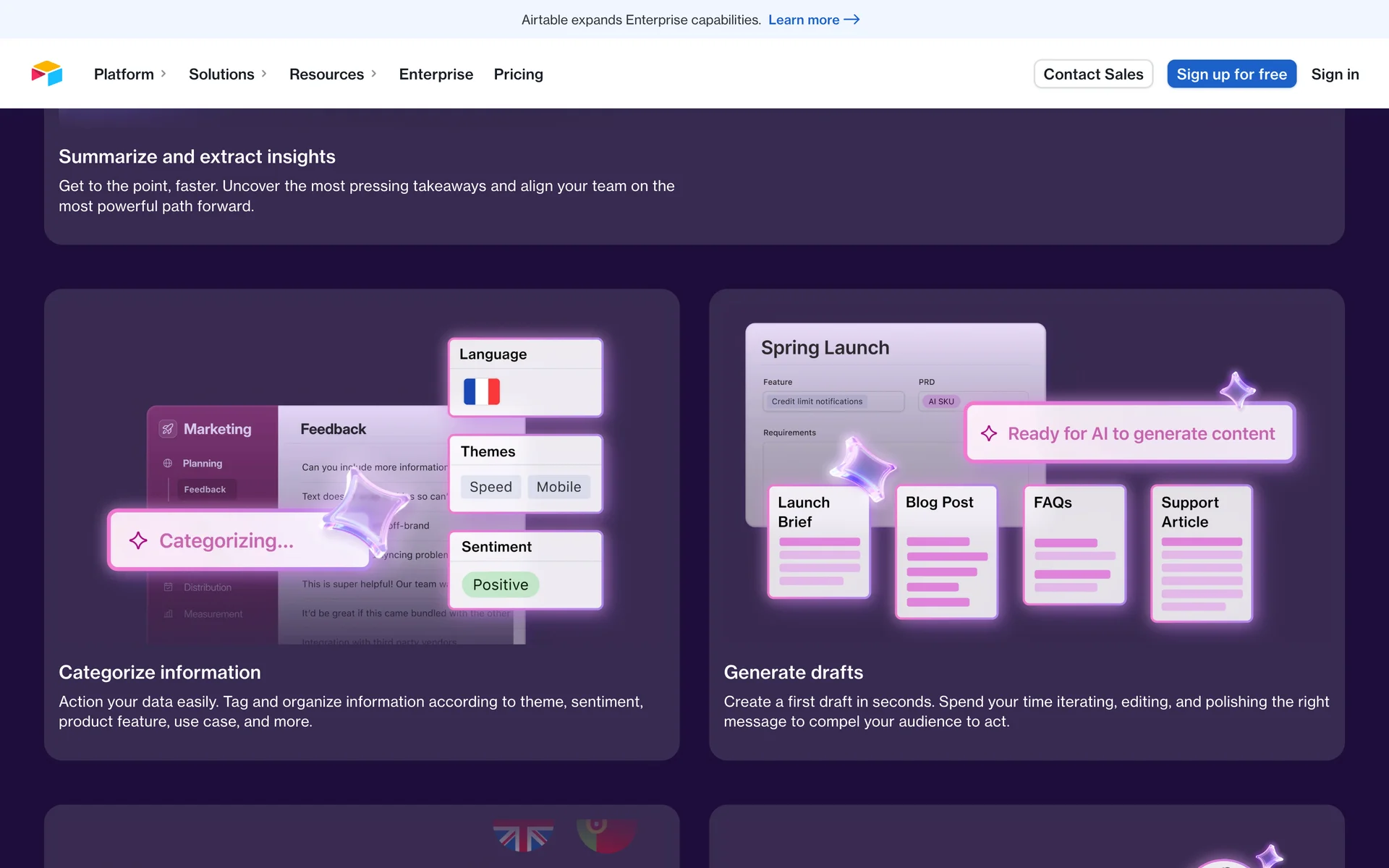Click the arrow icon after Learn more
The image size is (1389, 868).
(852, 20)
